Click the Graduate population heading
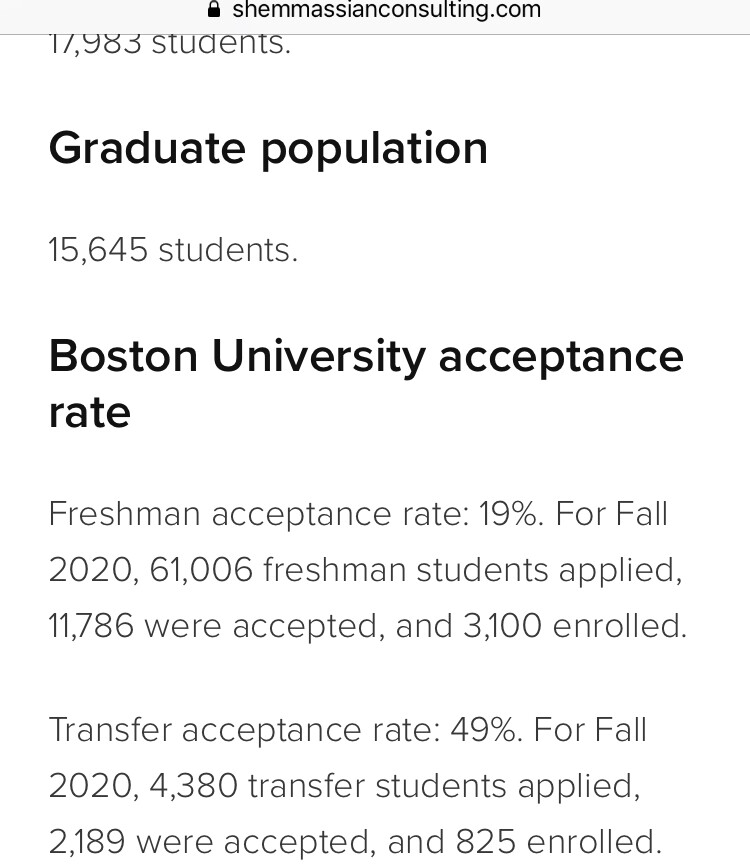 (268, 148)
